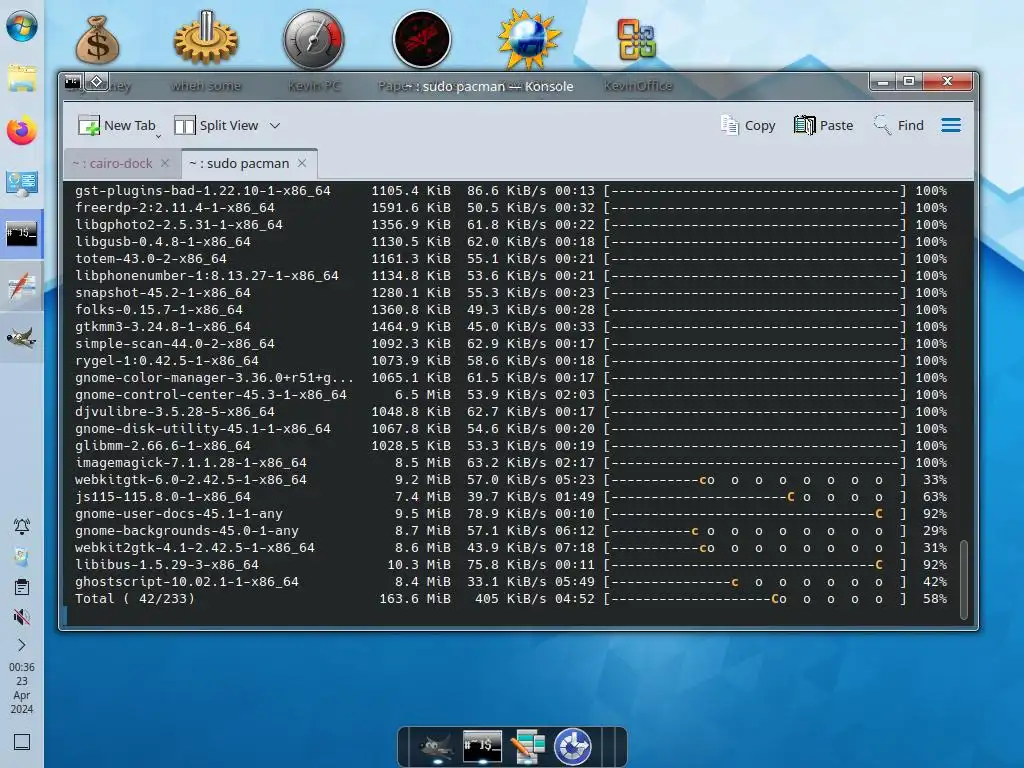The image size is (1024, 768).
Task: Click the Total ( 42/233) text
Action: [x=135, y=599]
